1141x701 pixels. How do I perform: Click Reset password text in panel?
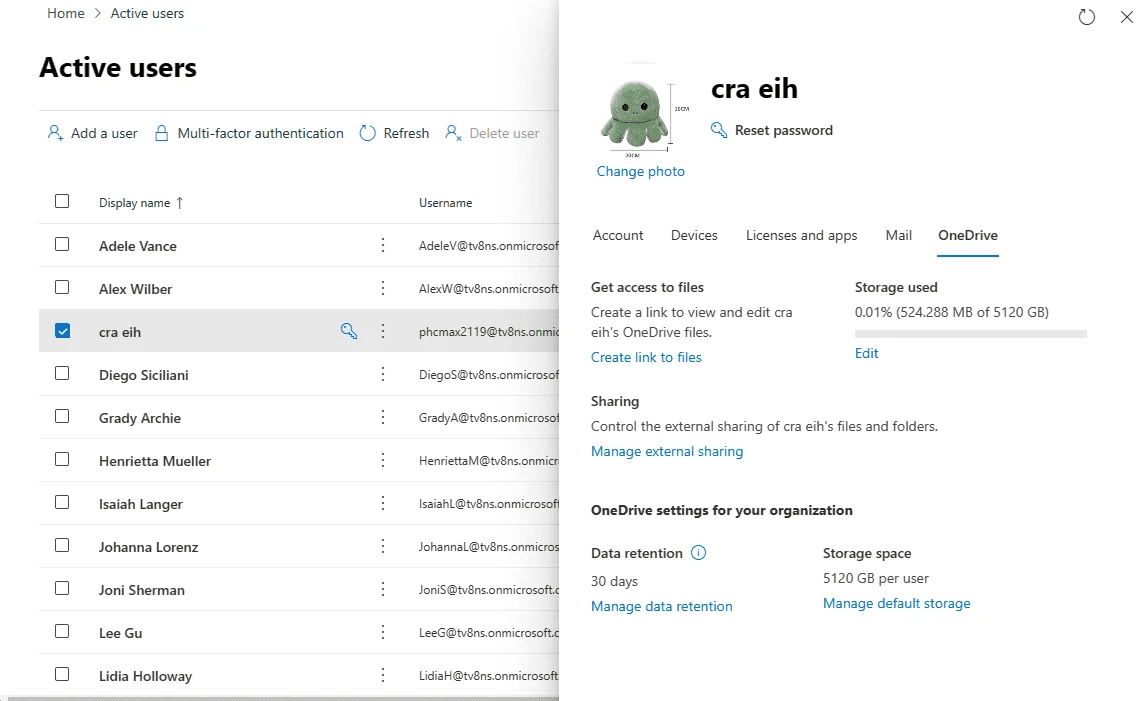coord(784,130)
